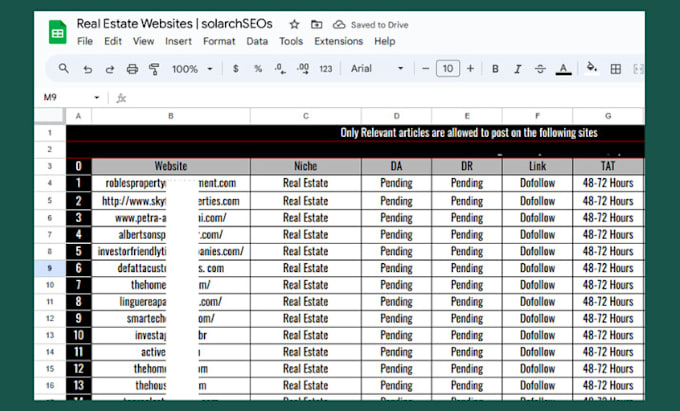
Task: Open the zoom 100% dropdown
Action: tap(192, 69)
